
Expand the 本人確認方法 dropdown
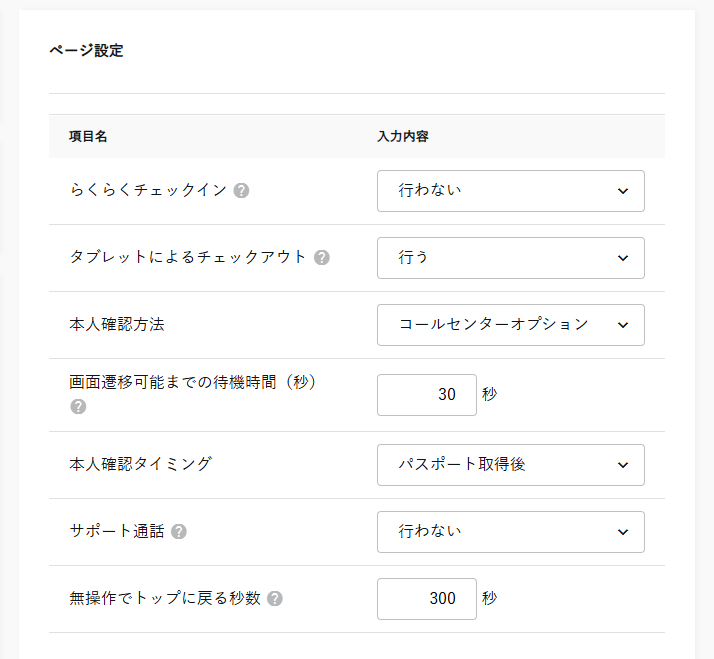(x=510, y=325)
